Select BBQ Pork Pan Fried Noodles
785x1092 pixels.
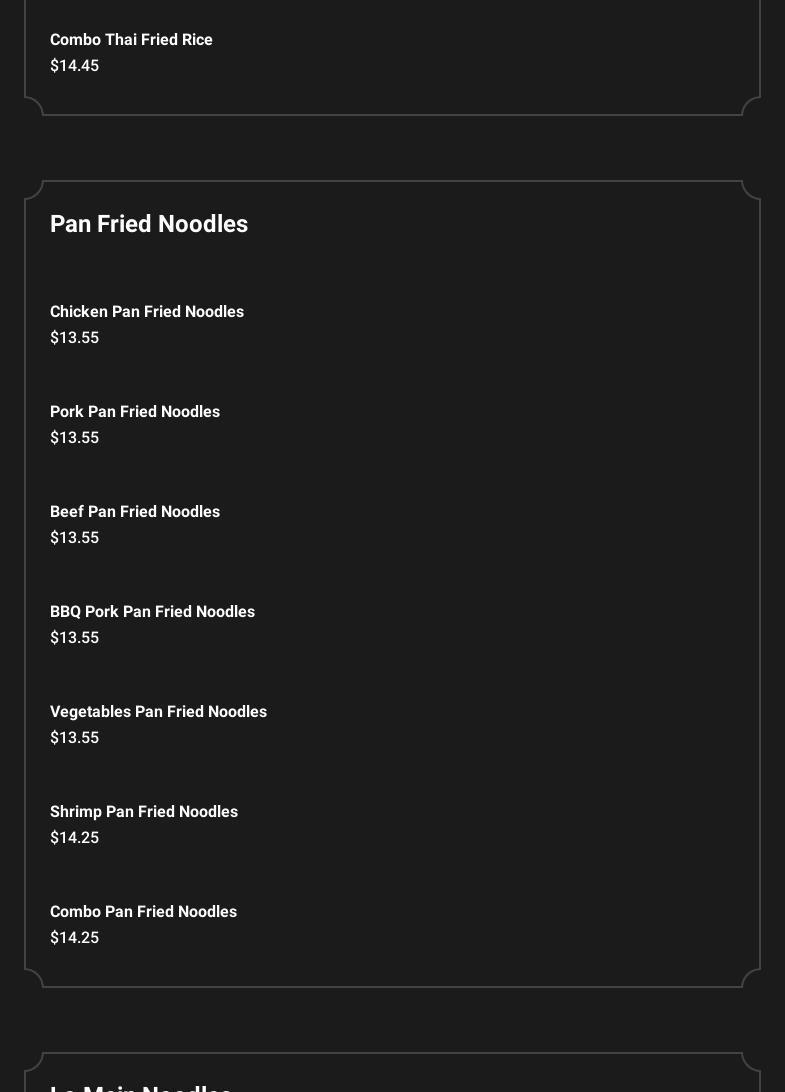pos(152,612)
